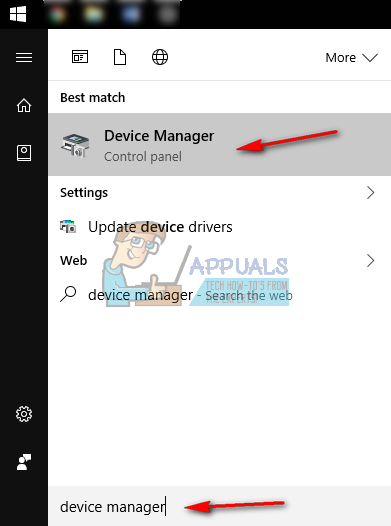Filter results by Documents icon
Viewport: 391px width, 526px height.
point(120,57)
